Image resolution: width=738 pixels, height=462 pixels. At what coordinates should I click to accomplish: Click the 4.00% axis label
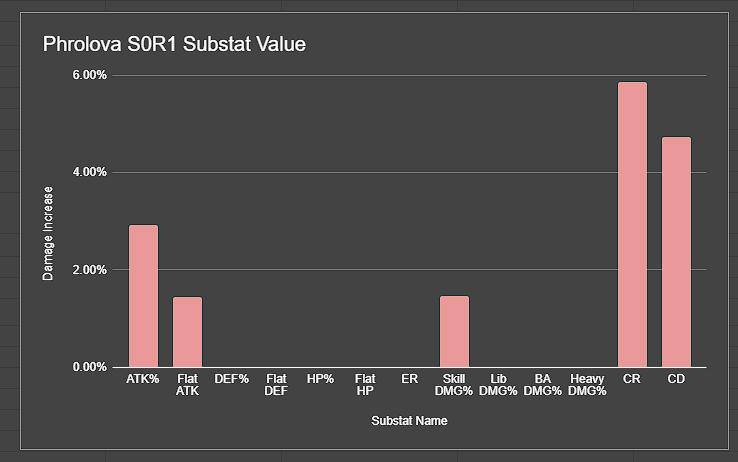click(x=89, y=172)
